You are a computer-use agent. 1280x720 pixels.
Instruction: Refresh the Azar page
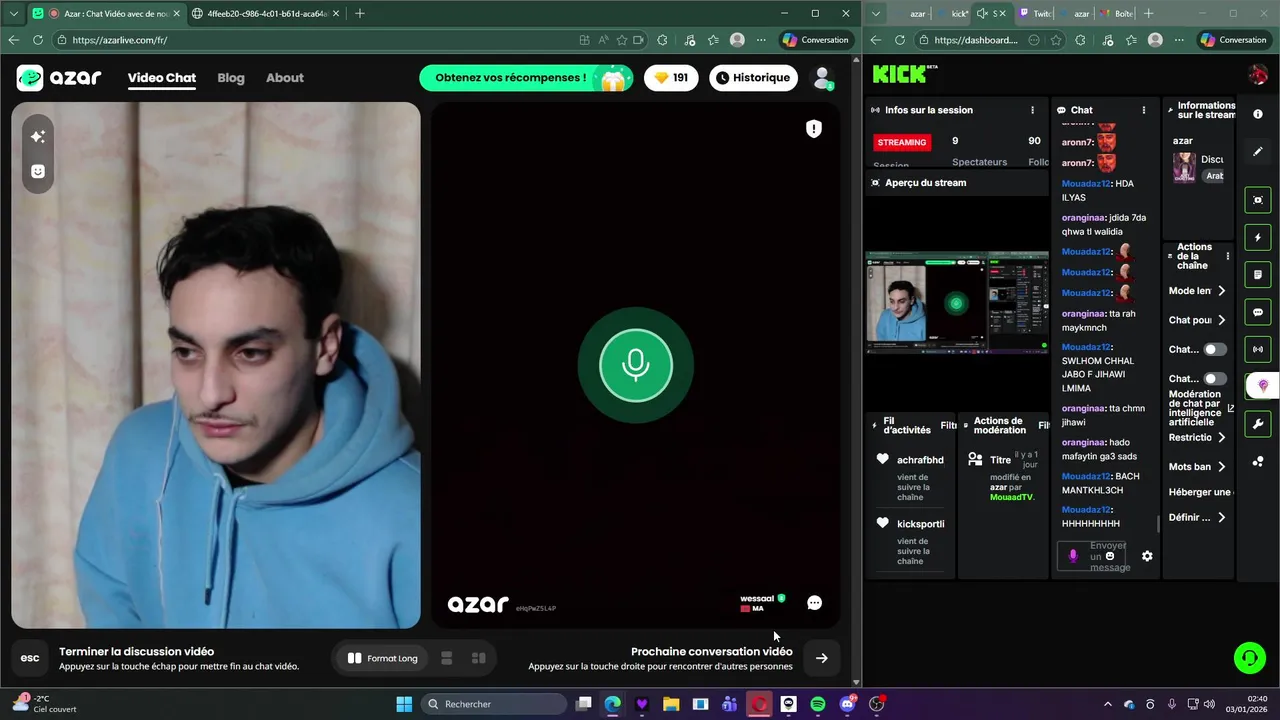point(38,40)
